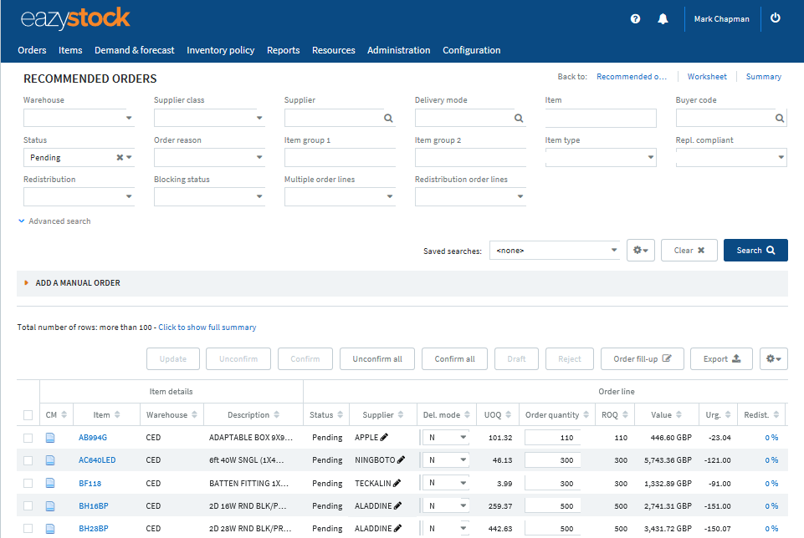Image resolution: width=804 pixels, height=538 pixels.
Task: Click the power logout icon
Action: click(775, 18)
